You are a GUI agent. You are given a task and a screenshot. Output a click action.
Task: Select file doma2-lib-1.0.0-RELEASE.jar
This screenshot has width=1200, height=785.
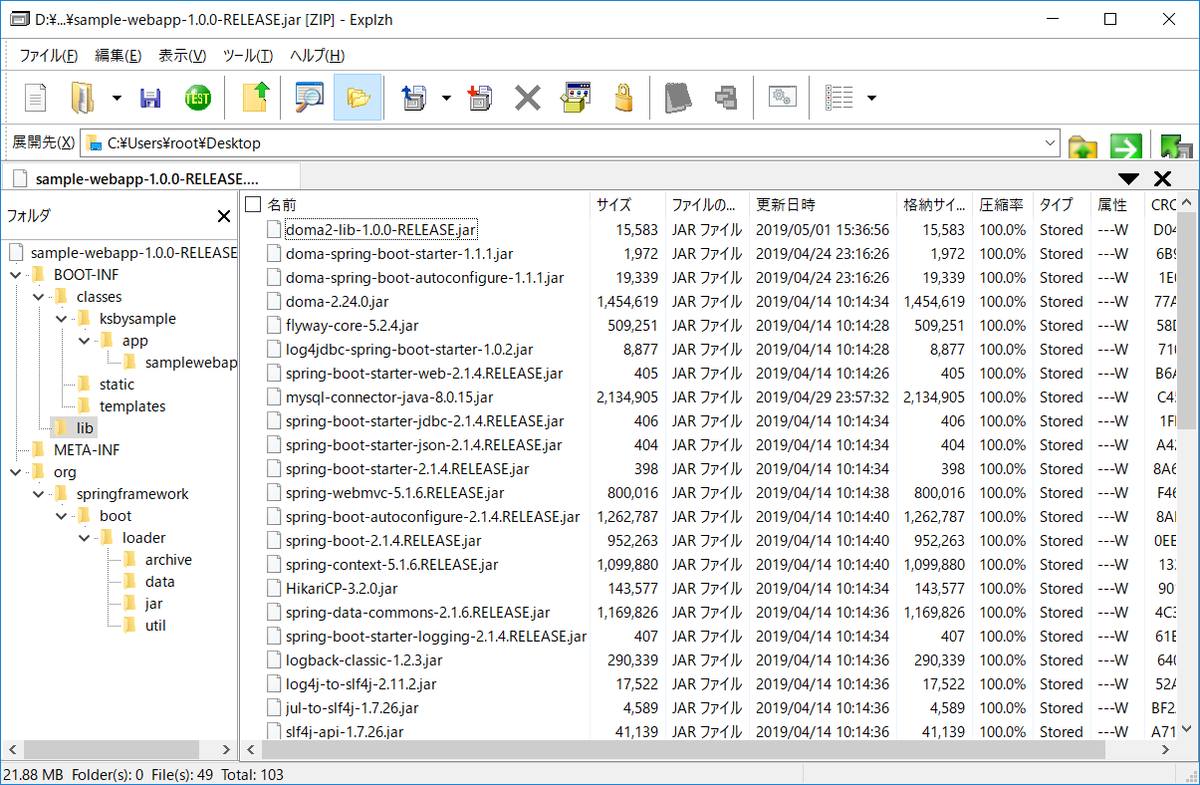coord(380,230)
